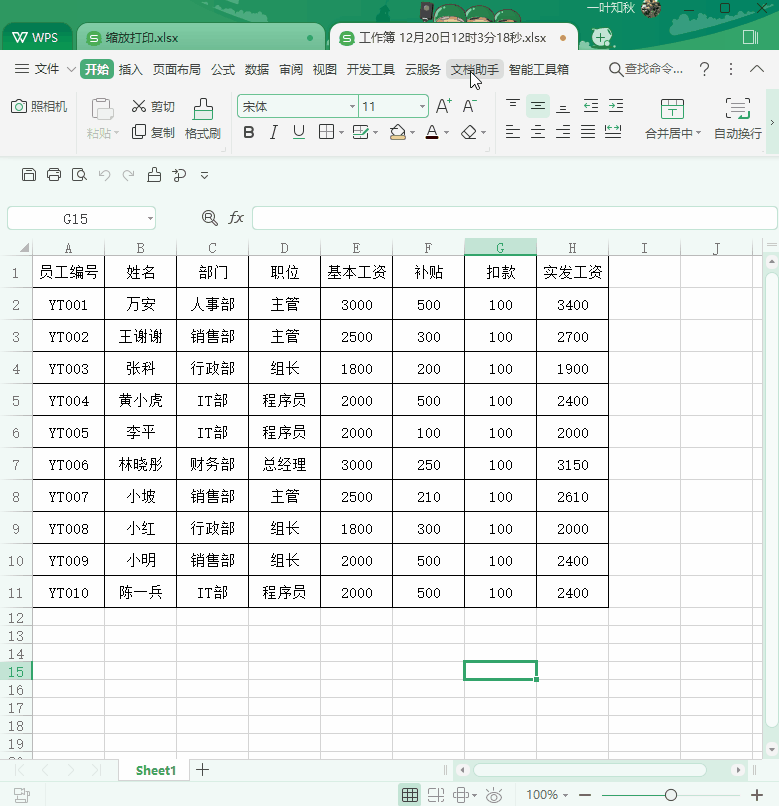Apply red font color icon
Image resolution: width=779 pixels, height=806 pixels.
click(432, 133)
